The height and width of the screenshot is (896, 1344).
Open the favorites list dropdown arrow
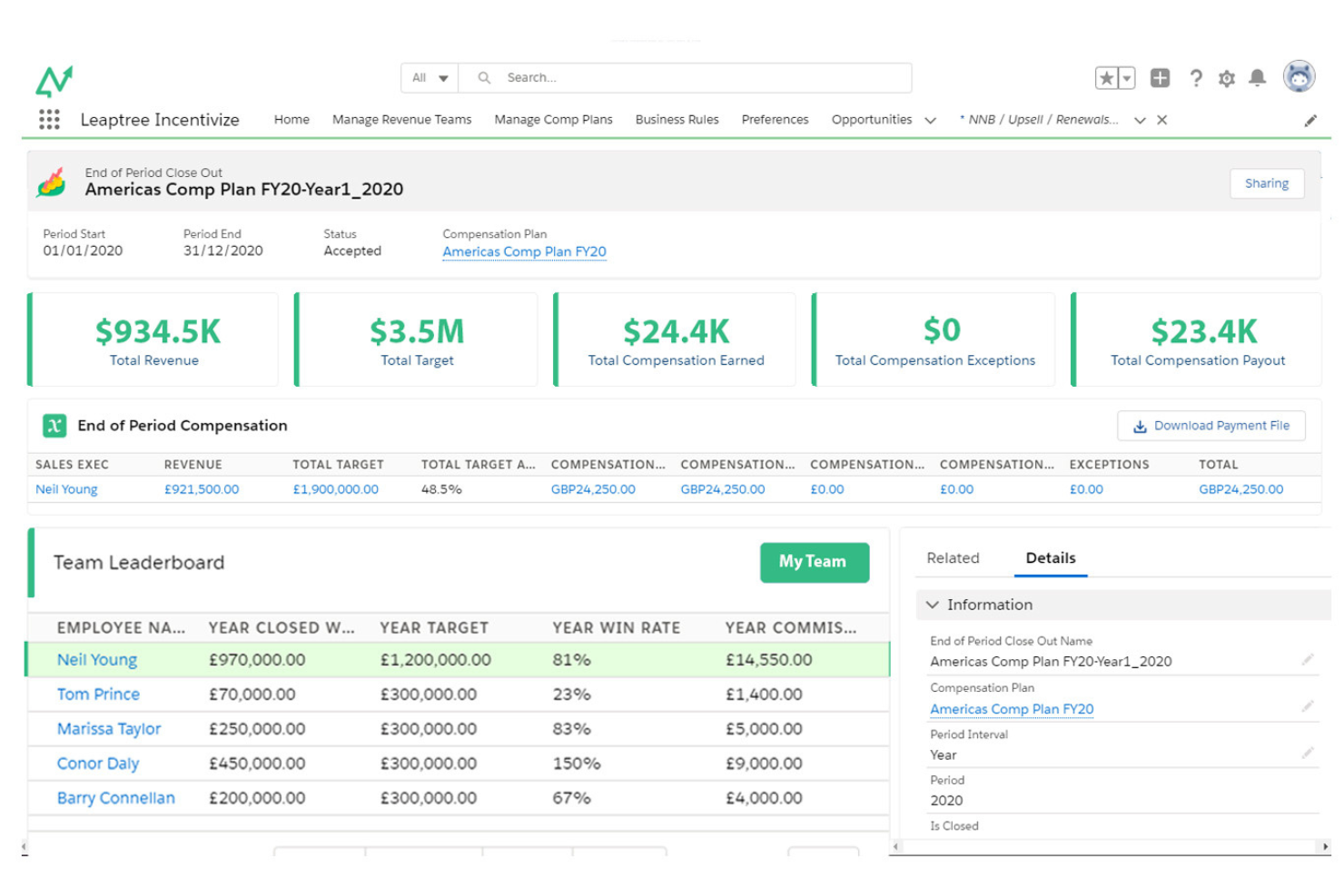[1125, 78]
